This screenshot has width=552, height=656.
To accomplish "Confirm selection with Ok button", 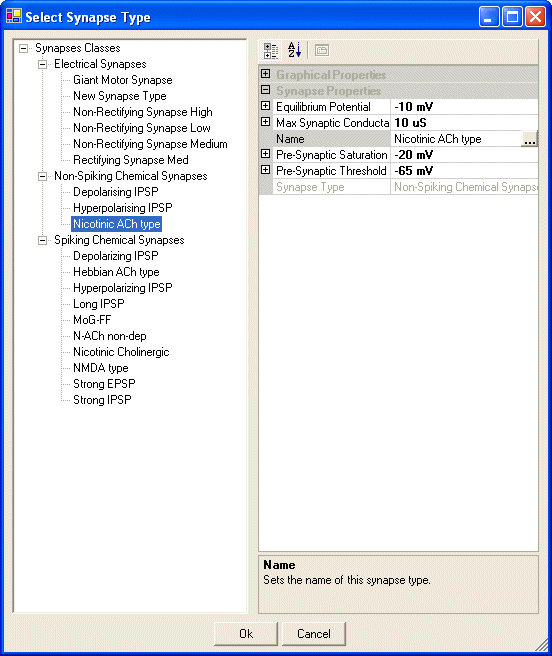I will pos(246,634).
